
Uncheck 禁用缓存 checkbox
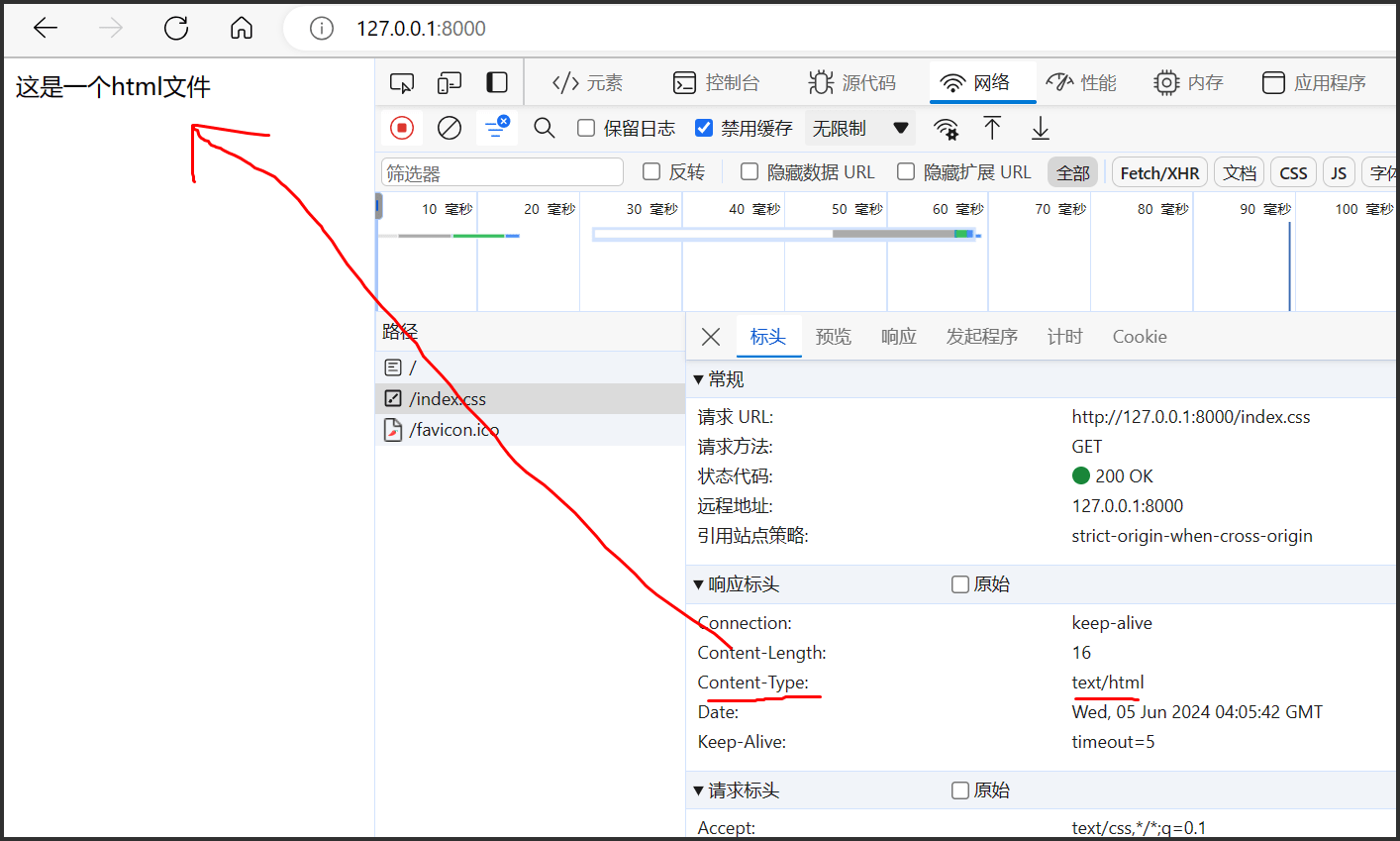pos(704,128)
